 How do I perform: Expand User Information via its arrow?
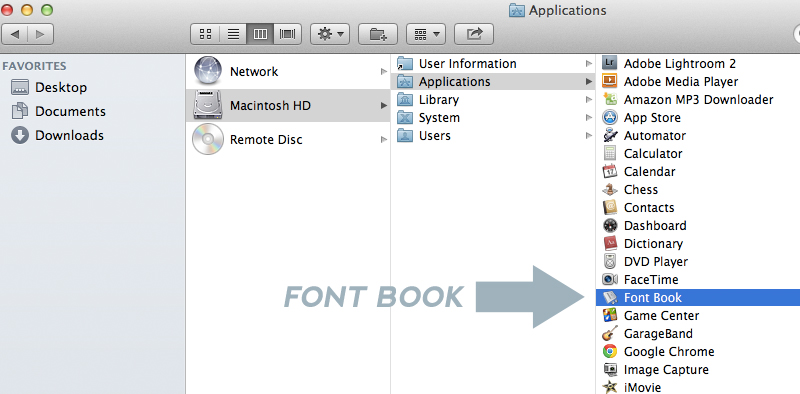589,63
